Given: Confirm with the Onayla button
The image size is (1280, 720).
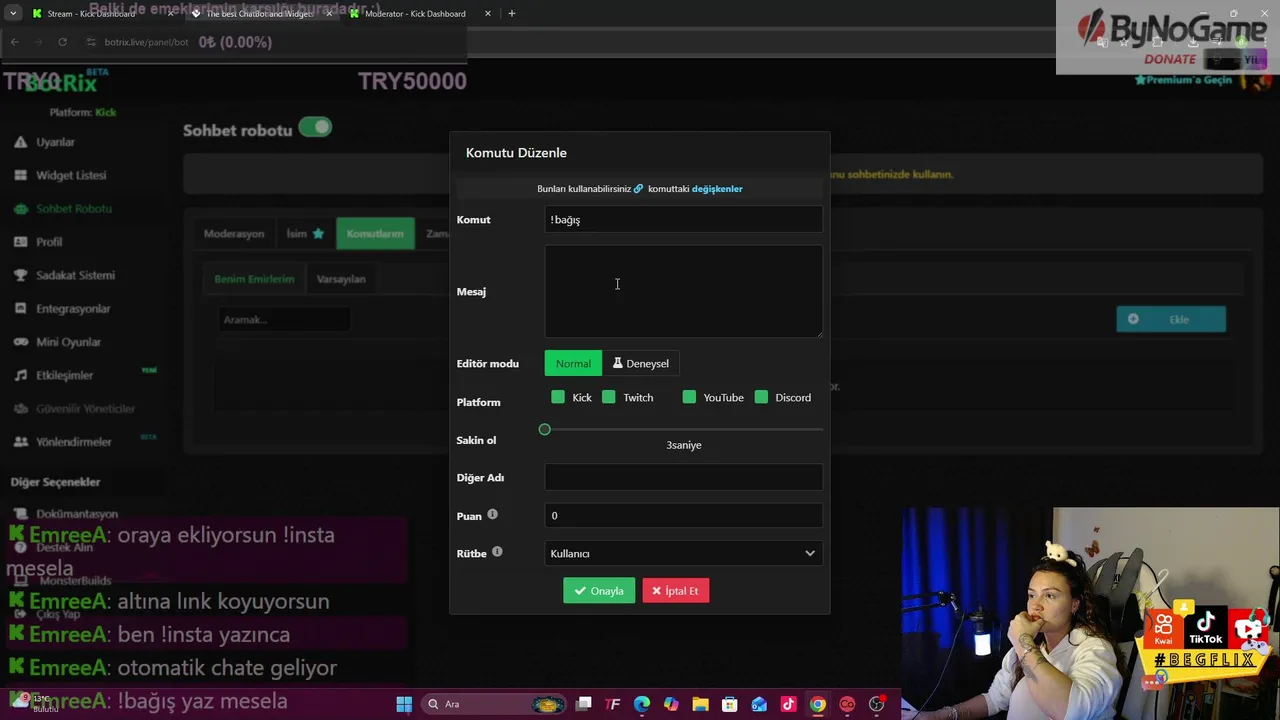Looking at the screenshot, I should pyautogui.click(x=599, y=591).
